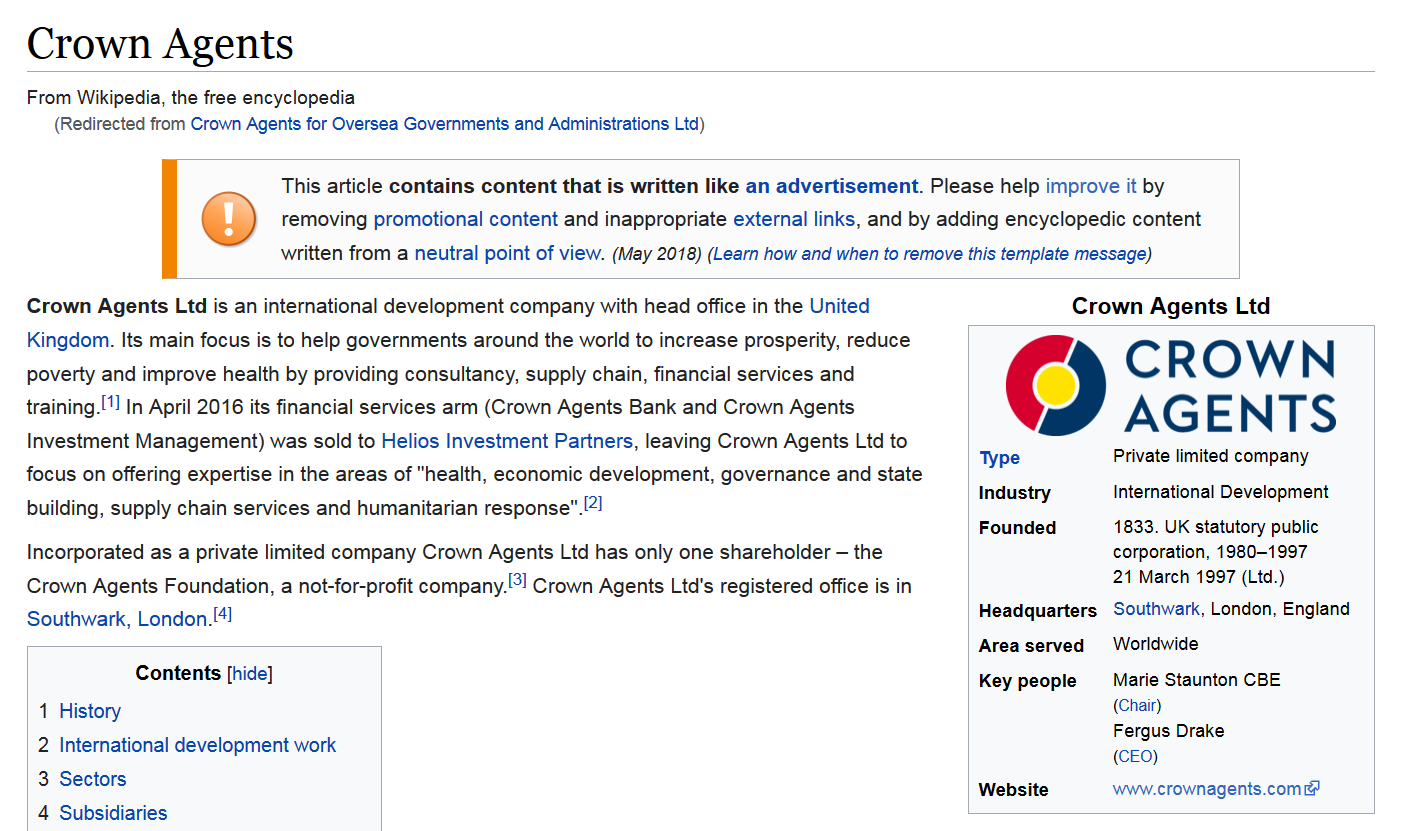
Task: Click the Crown Agents logo image
Action: point(1171,385)
